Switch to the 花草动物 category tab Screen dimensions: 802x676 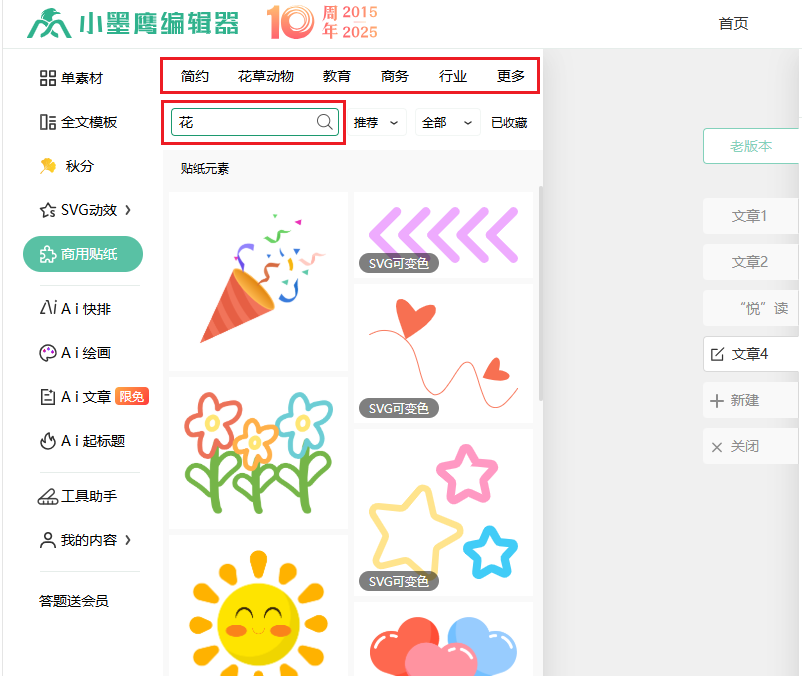point(266,76)
